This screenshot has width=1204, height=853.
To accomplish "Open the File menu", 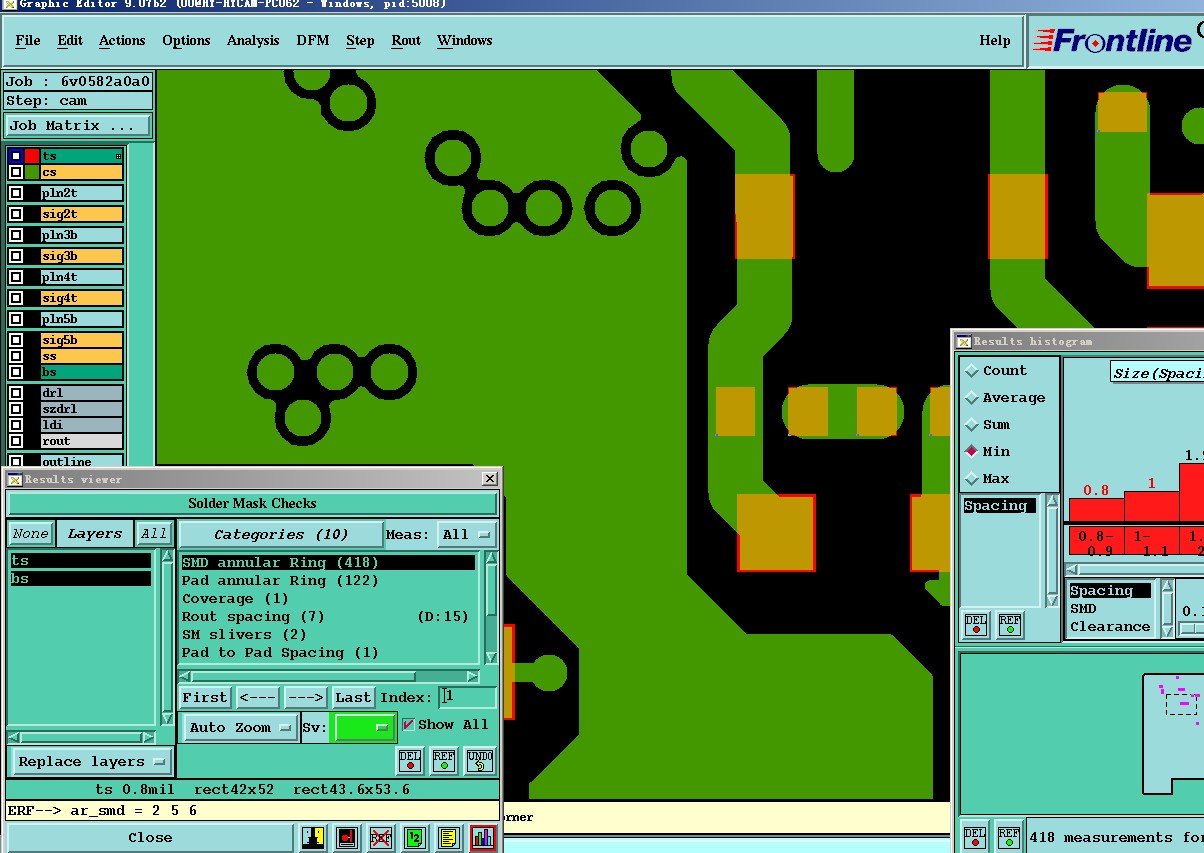I will point(28,40).
